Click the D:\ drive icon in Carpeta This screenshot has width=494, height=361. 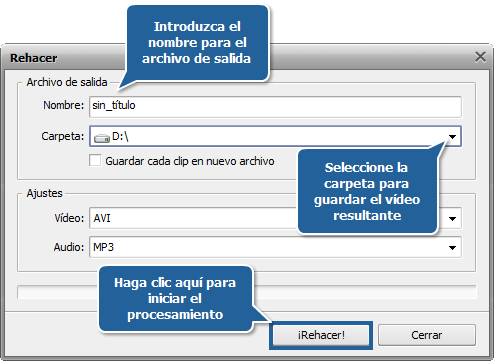click(102, 137)
